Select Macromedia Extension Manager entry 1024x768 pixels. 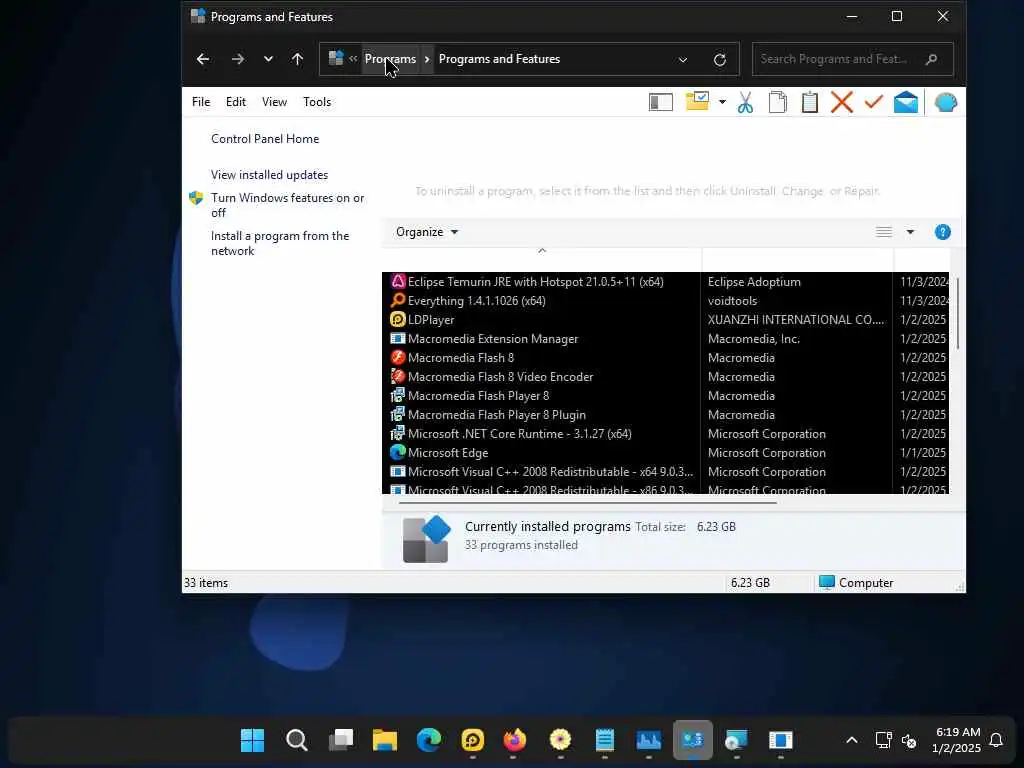[665, 338]
